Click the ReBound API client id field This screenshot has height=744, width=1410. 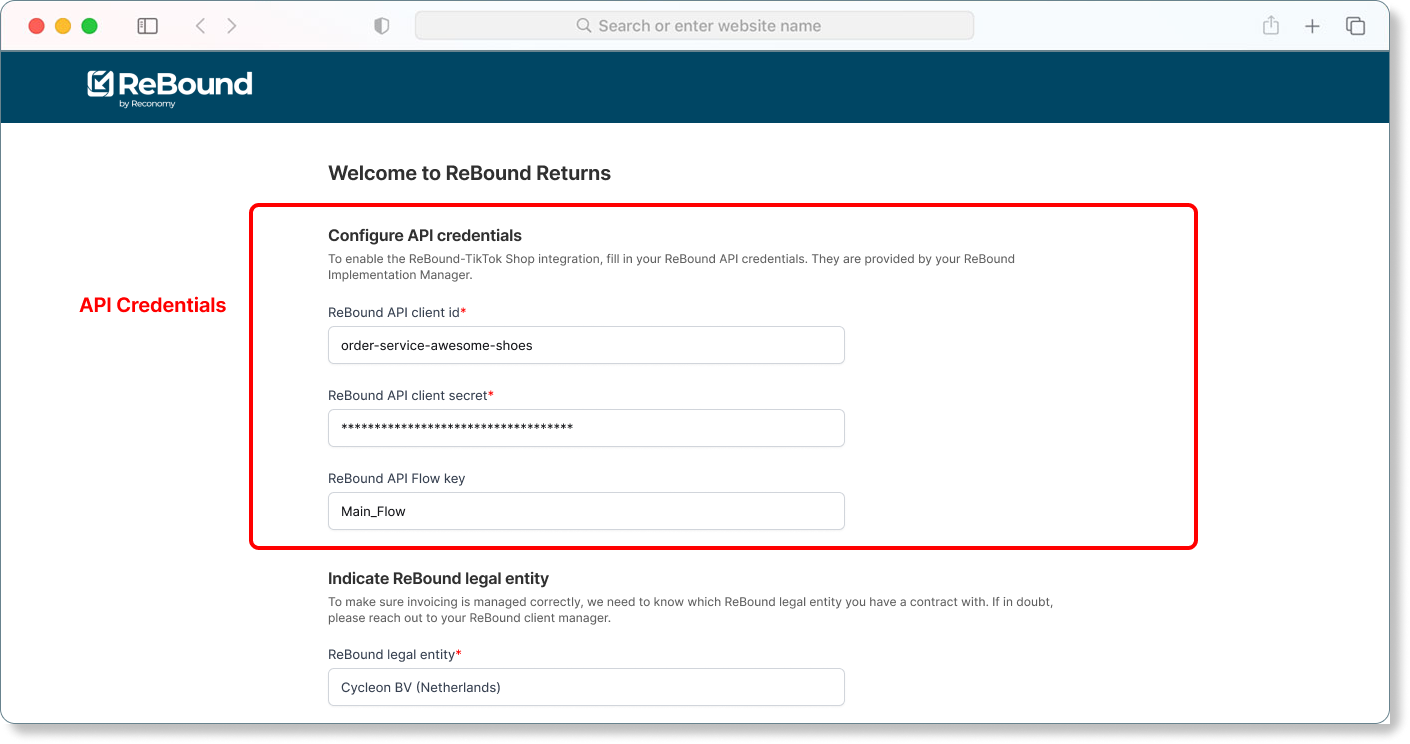586,345
